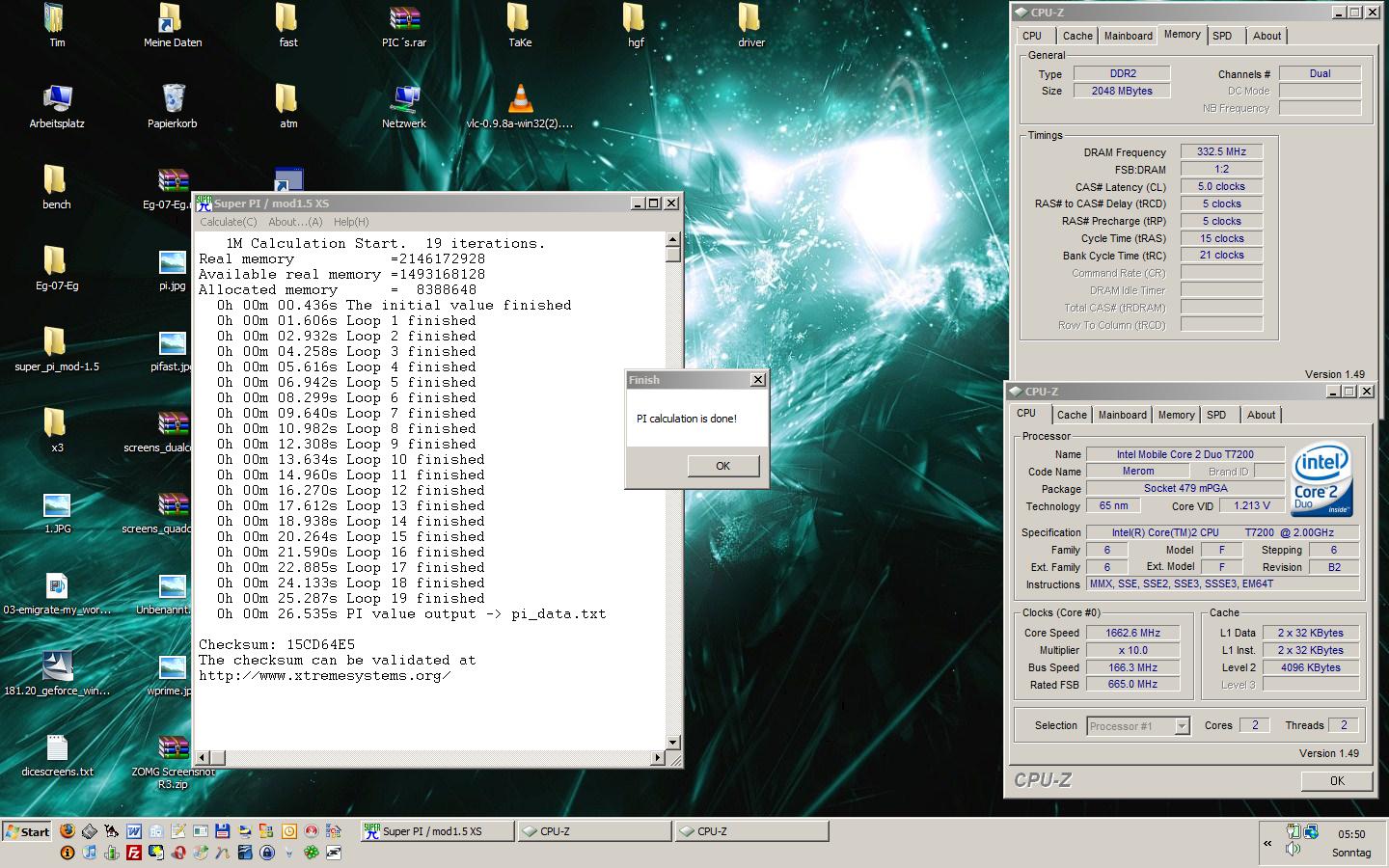The image size is (1389, 868).
Task: Select the hgf folder icon
Action: (x=636, y=26)
